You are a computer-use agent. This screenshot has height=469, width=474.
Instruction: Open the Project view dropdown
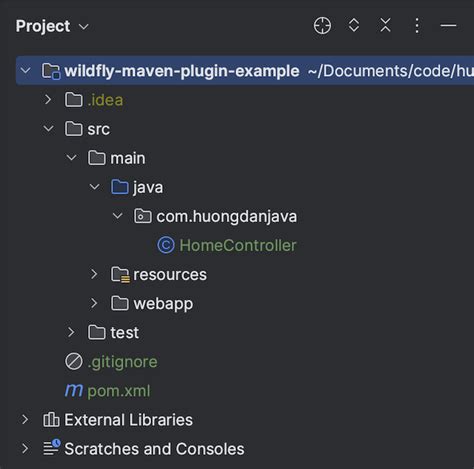pyautogui.click(x=52, y=26)
